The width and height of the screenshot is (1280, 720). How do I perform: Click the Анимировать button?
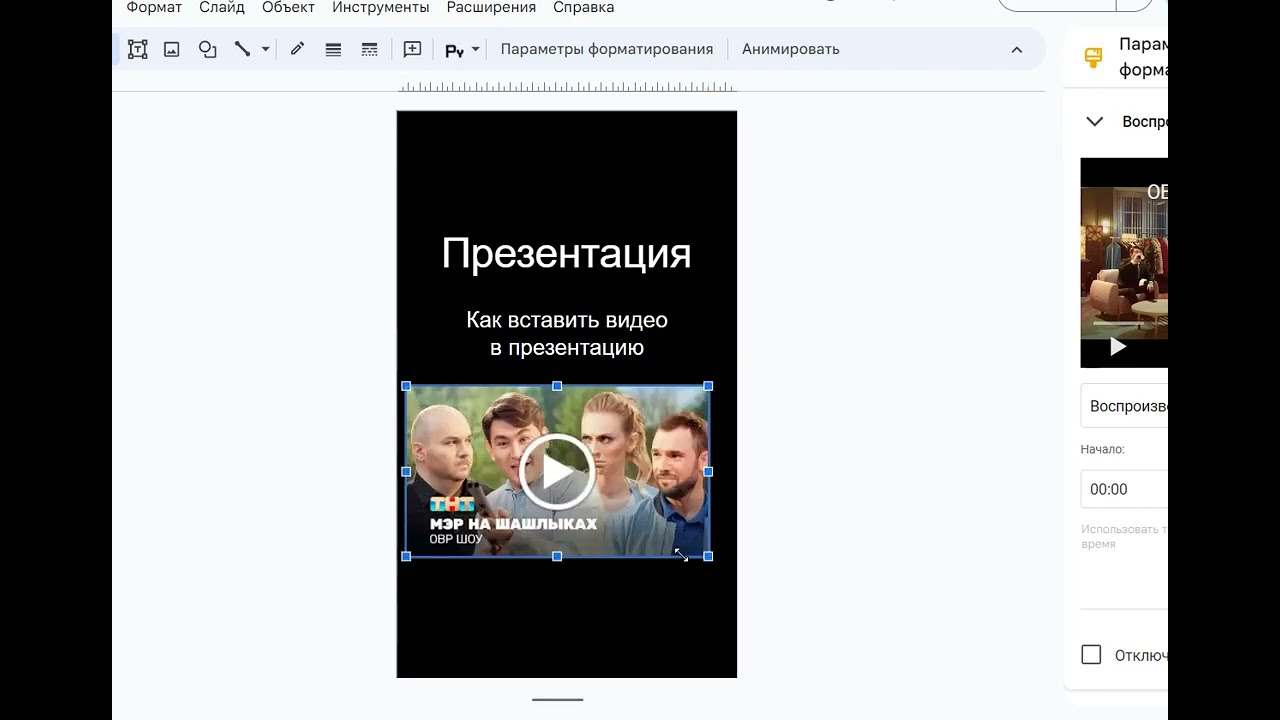point(791,49)
